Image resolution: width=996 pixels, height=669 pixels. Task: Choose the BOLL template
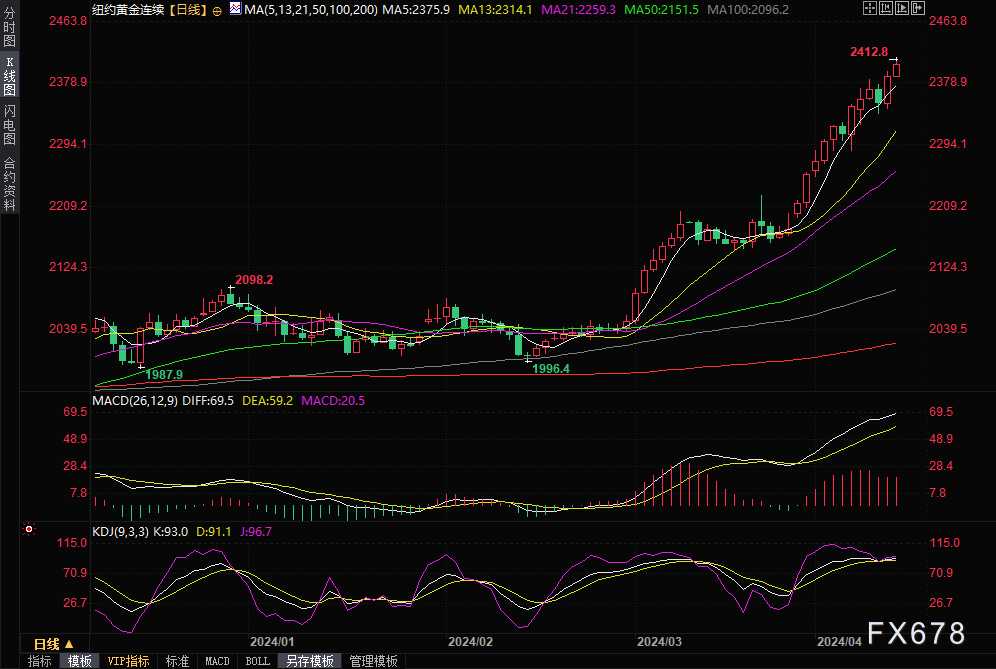coord(257,661)
